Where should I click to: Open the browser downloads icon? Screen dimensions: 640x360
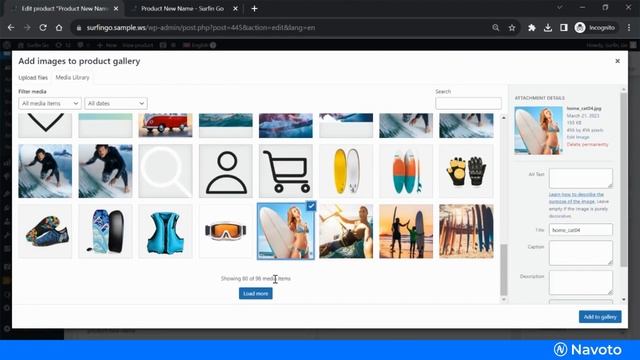pyautogui.click(x=548, y=28)
